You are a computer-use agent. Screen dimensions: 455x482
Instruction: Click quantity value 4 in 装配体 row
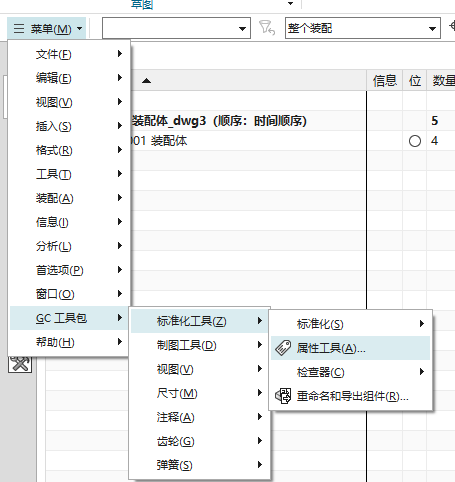click(x=434, y=141)
